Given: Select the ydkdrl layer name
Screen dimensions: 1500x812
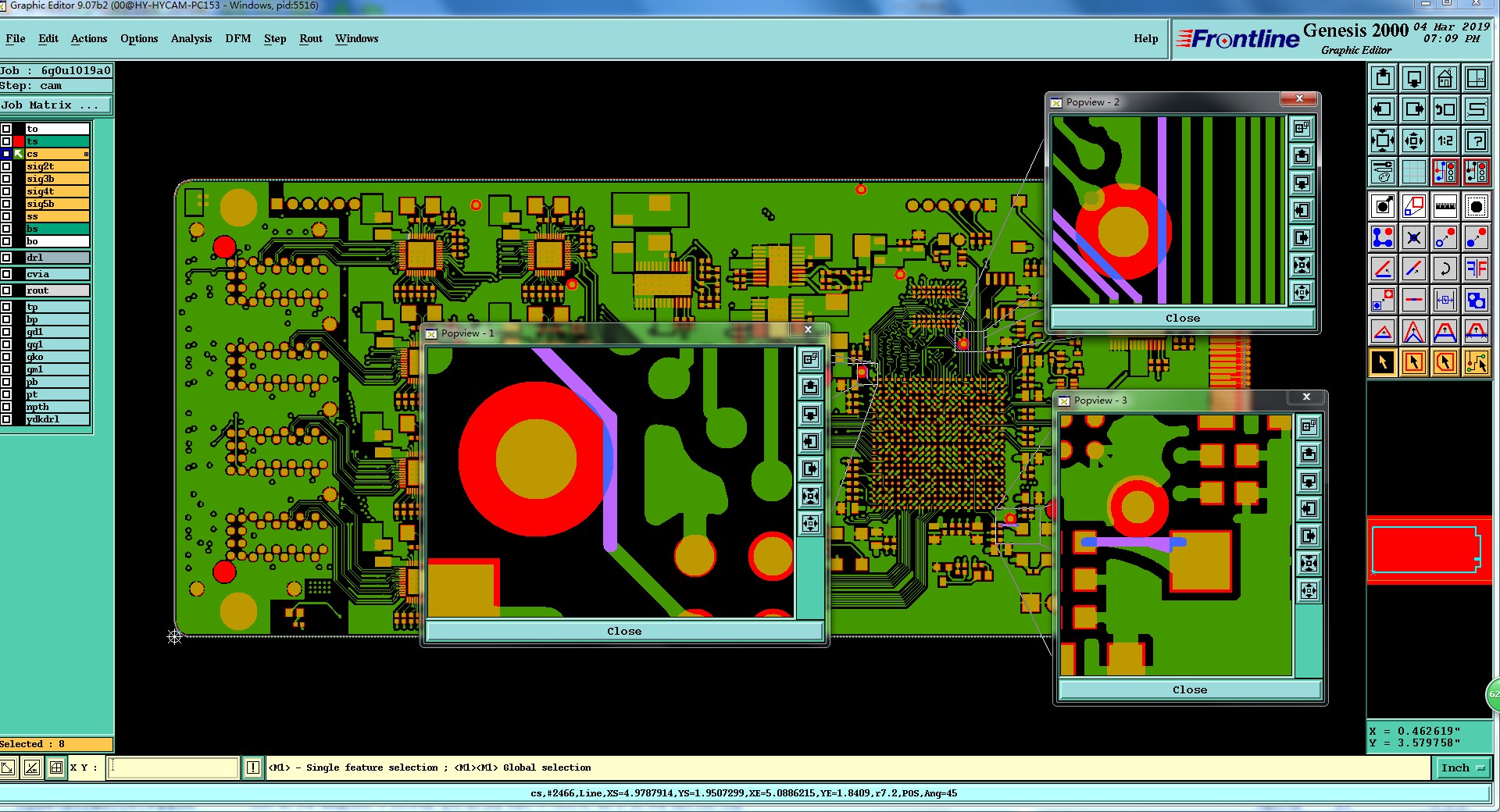Looking at the screenshot, I should tap(57, 419).
